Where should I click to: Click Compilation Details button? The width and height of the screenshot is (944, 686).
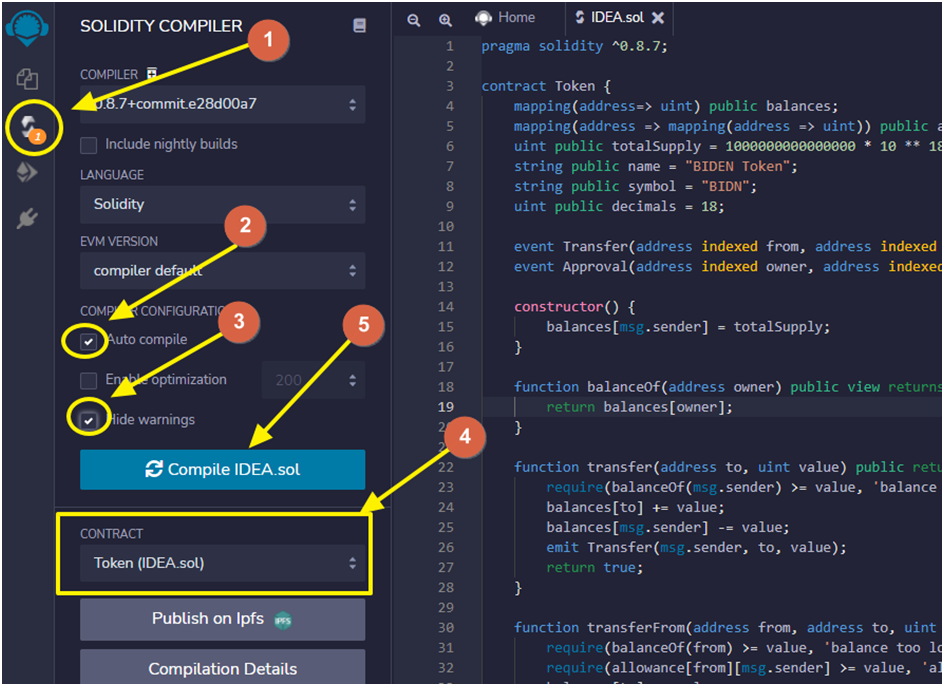(x=222, y=669)
